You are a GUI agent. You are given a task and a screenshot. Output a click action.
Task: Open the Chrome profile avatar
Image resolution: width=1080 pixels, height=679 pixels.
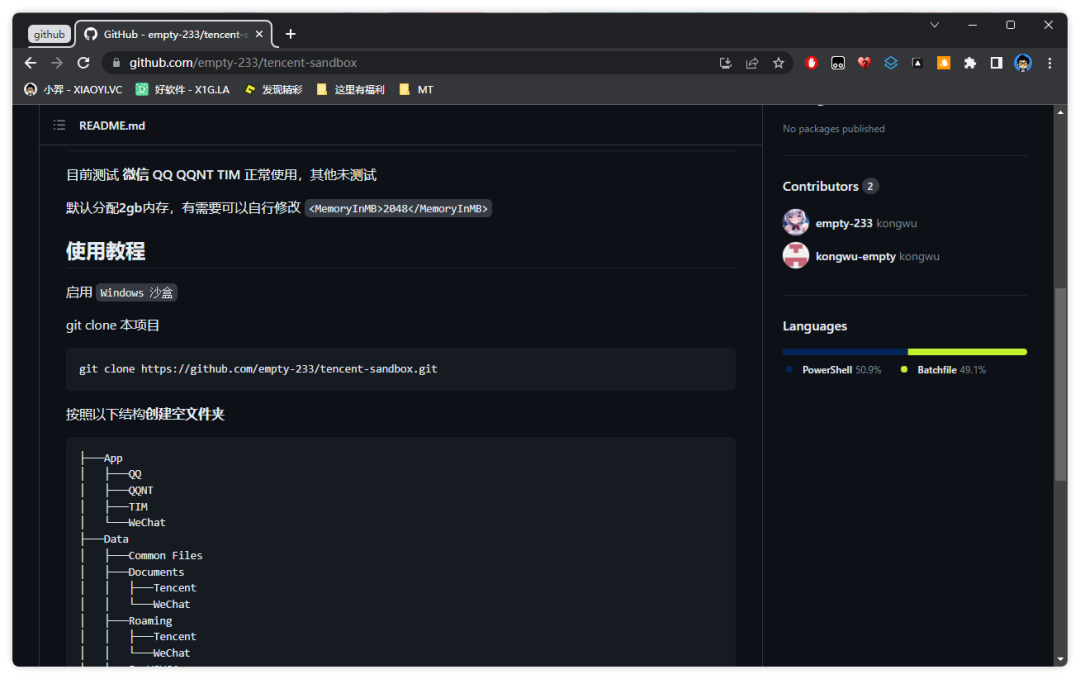1022,63
